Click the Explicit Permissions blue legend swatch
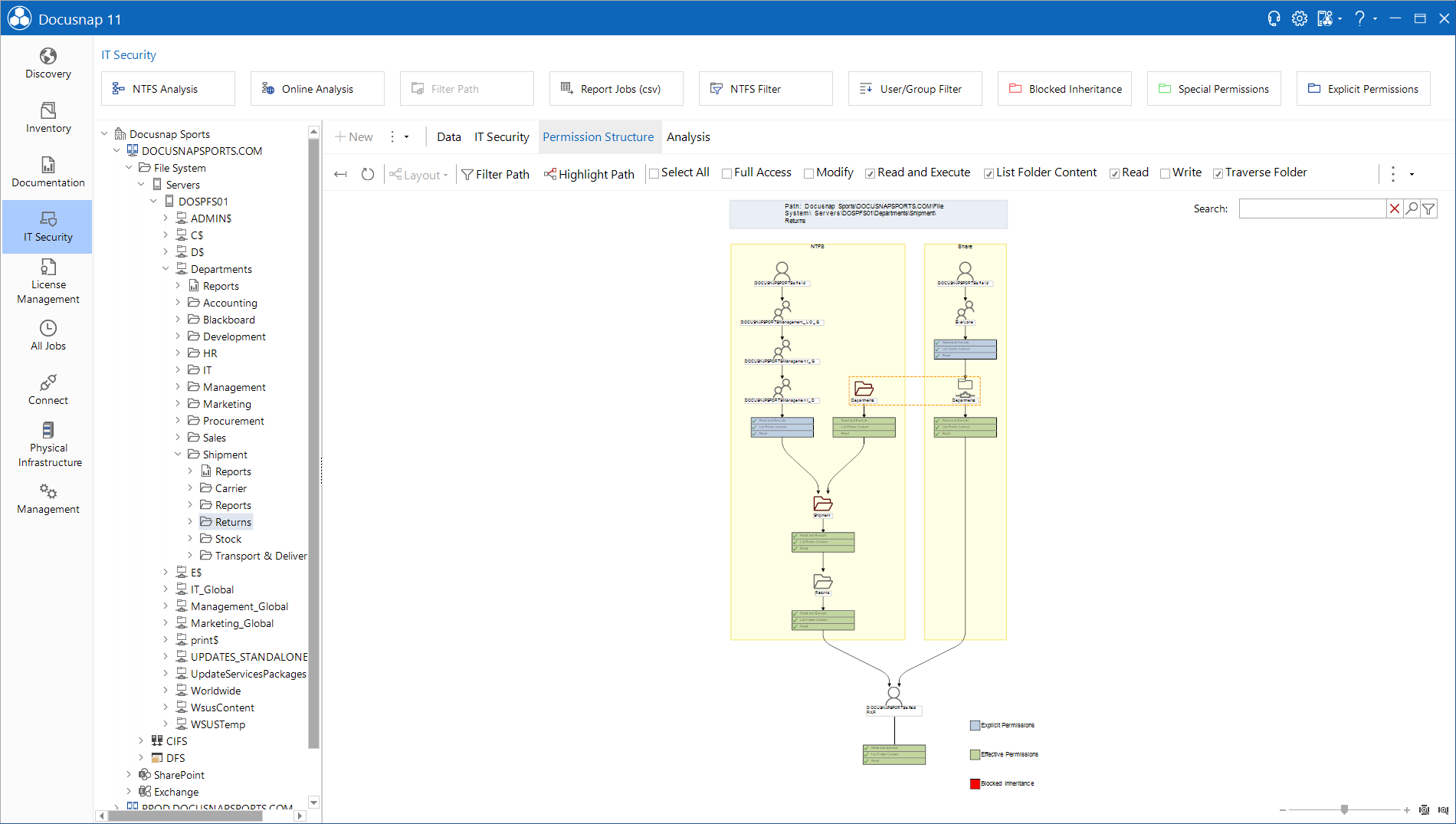The height and width of the screenshot is (824, 1456). coord(975,725)
